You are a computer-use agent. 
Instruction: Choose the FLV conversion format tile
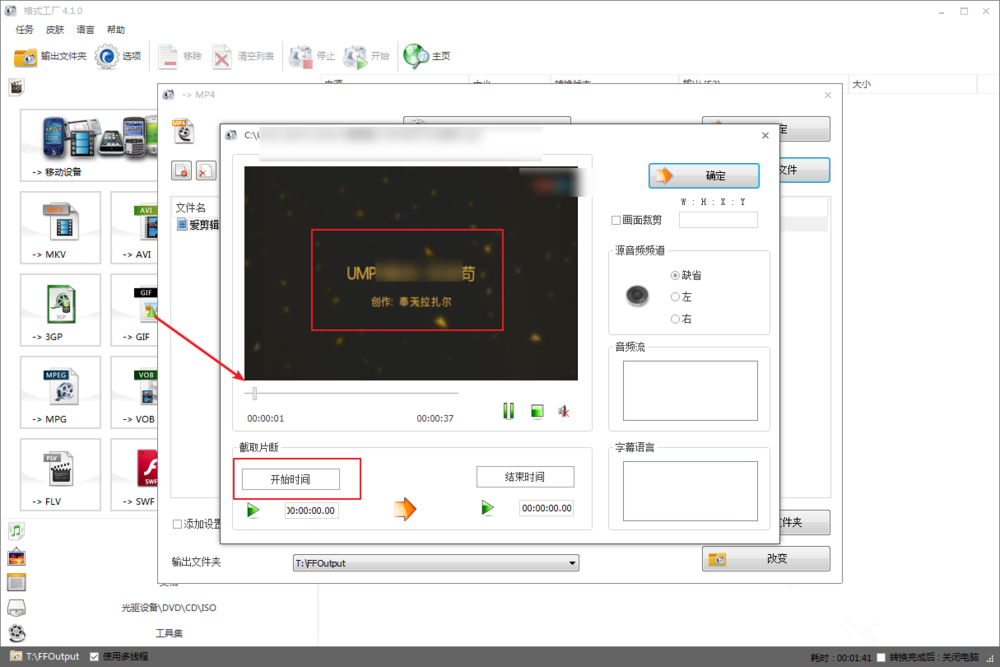(60, 475)
